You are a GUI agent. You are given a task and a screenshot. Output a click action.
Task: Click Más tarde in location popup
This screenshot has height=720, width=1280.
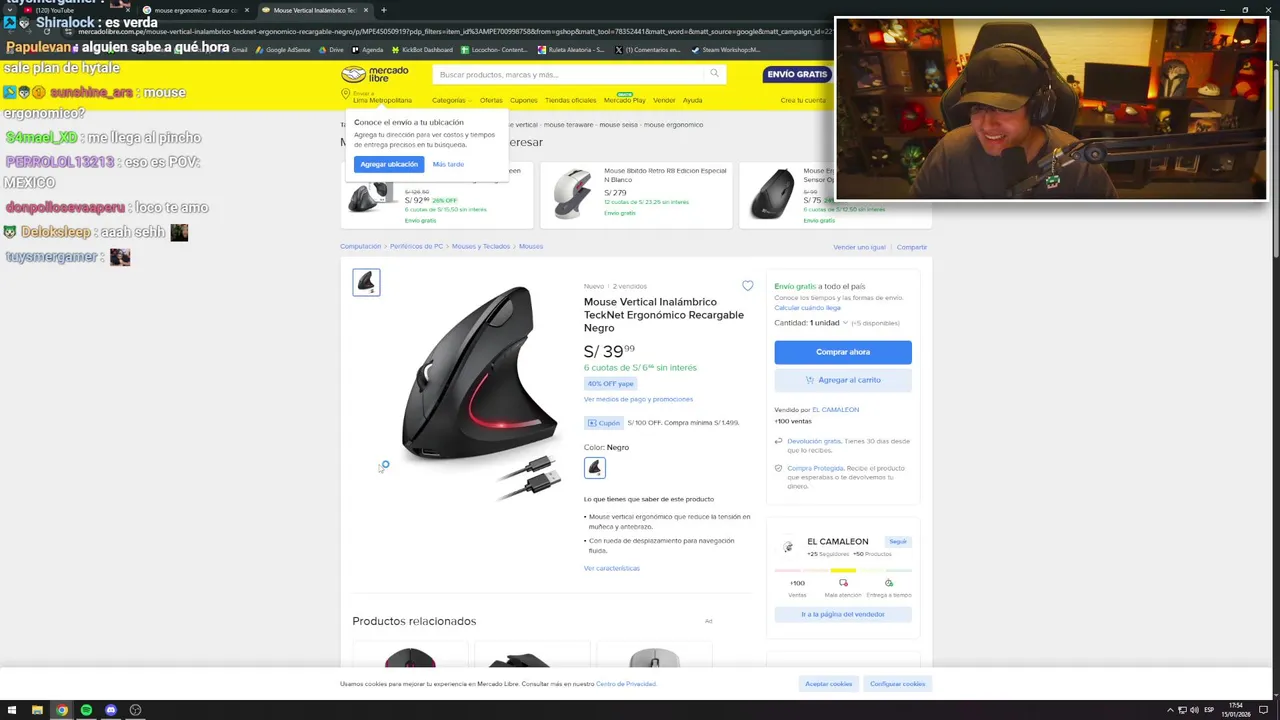(448, 164)
